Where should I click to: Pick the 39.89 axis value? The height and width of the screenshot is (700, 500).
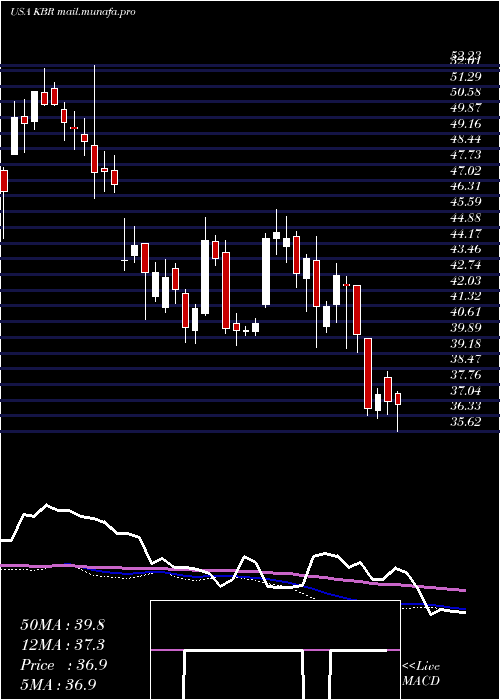(x=466, y=328)
